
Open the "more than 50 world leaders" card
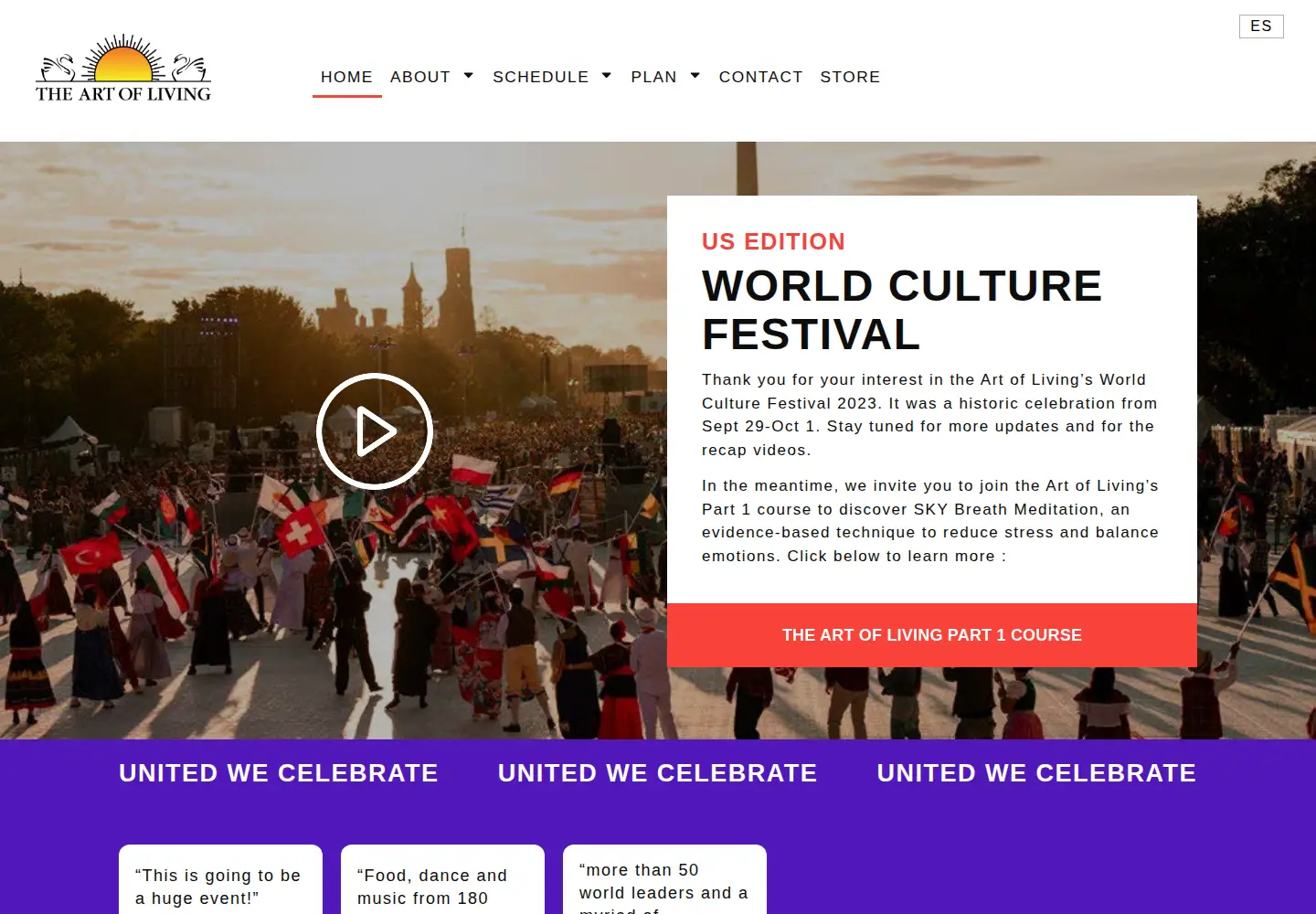(664, 879)
